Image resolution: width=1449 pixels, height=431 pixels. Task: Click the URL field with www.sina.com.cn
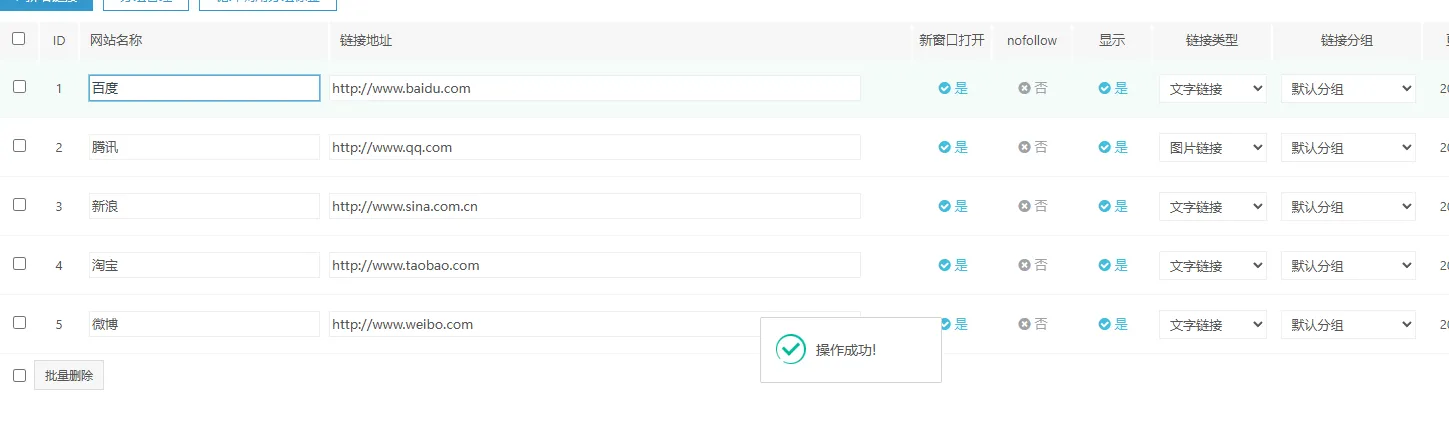[x=595, y=206]
